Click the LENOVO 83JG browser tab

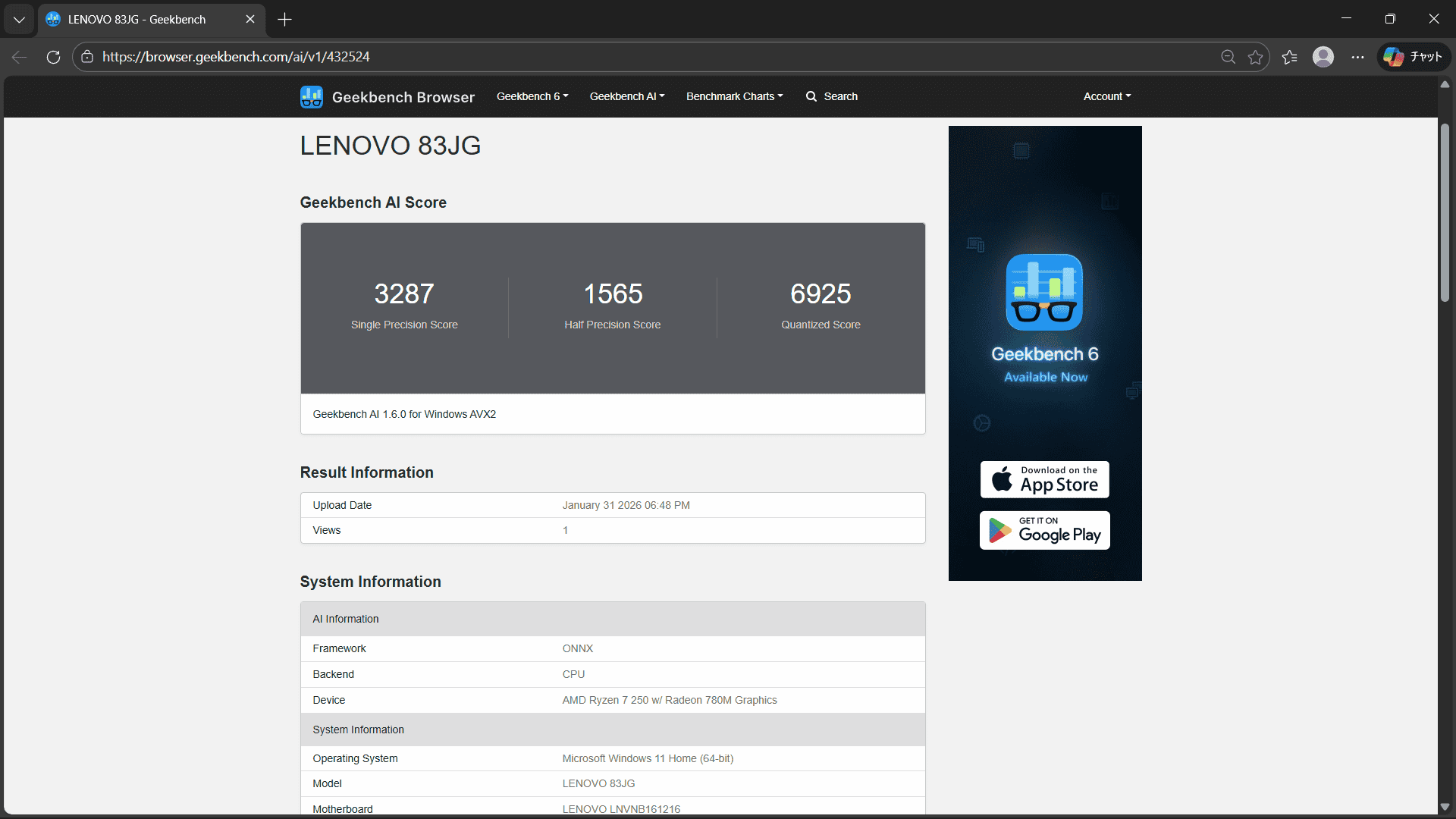(136, 19)
